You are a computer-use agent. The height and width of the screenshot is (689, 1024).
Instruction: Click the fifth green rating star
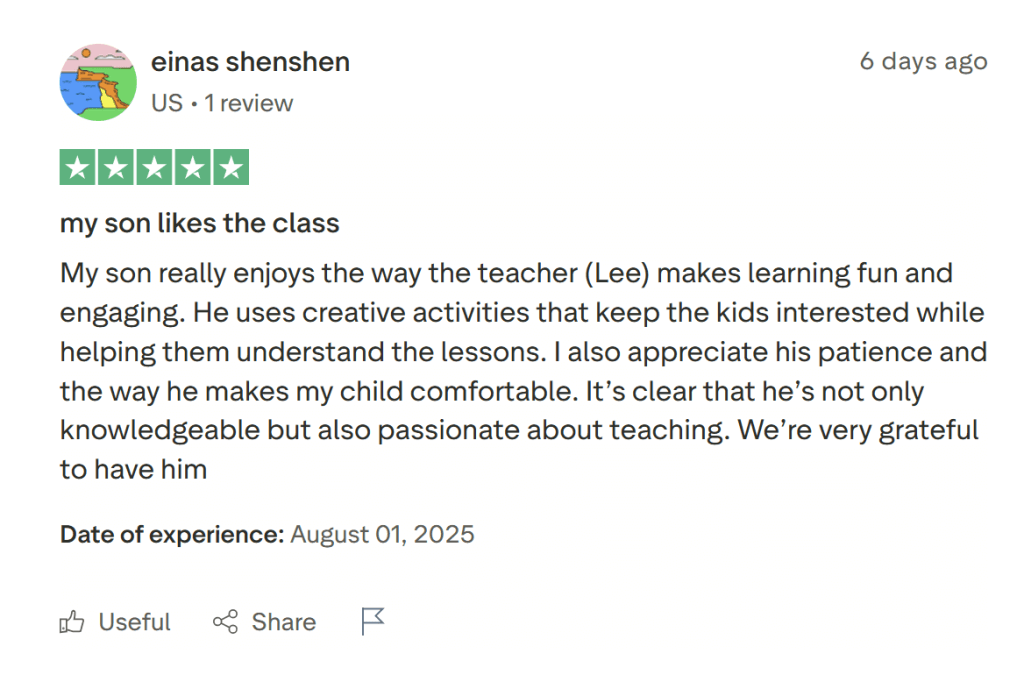pyautogui.click(x=231, y=167)
